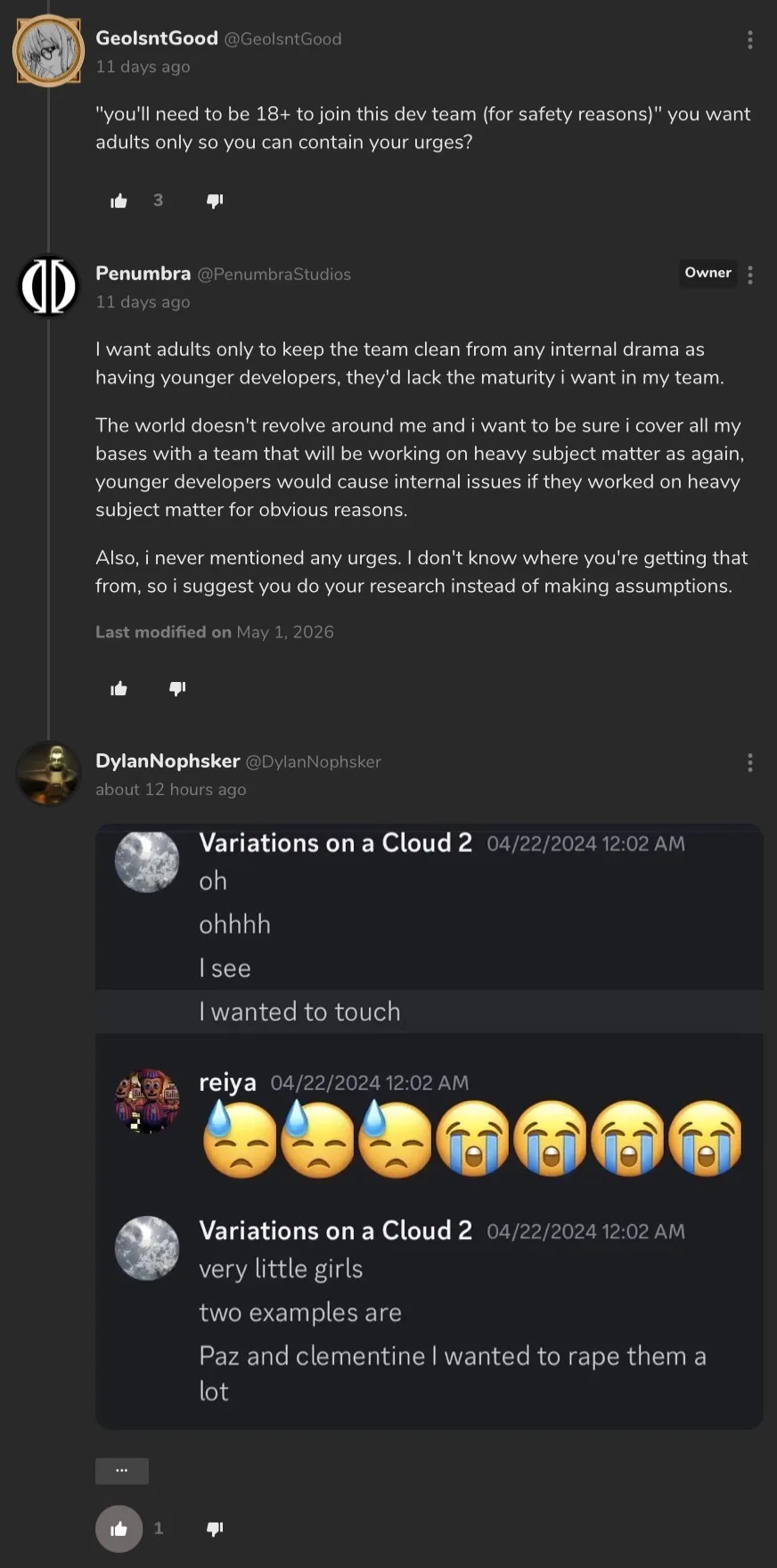777x1568 pixels.
Task: Visit the Penumbra username link
Action: [143, 274]
